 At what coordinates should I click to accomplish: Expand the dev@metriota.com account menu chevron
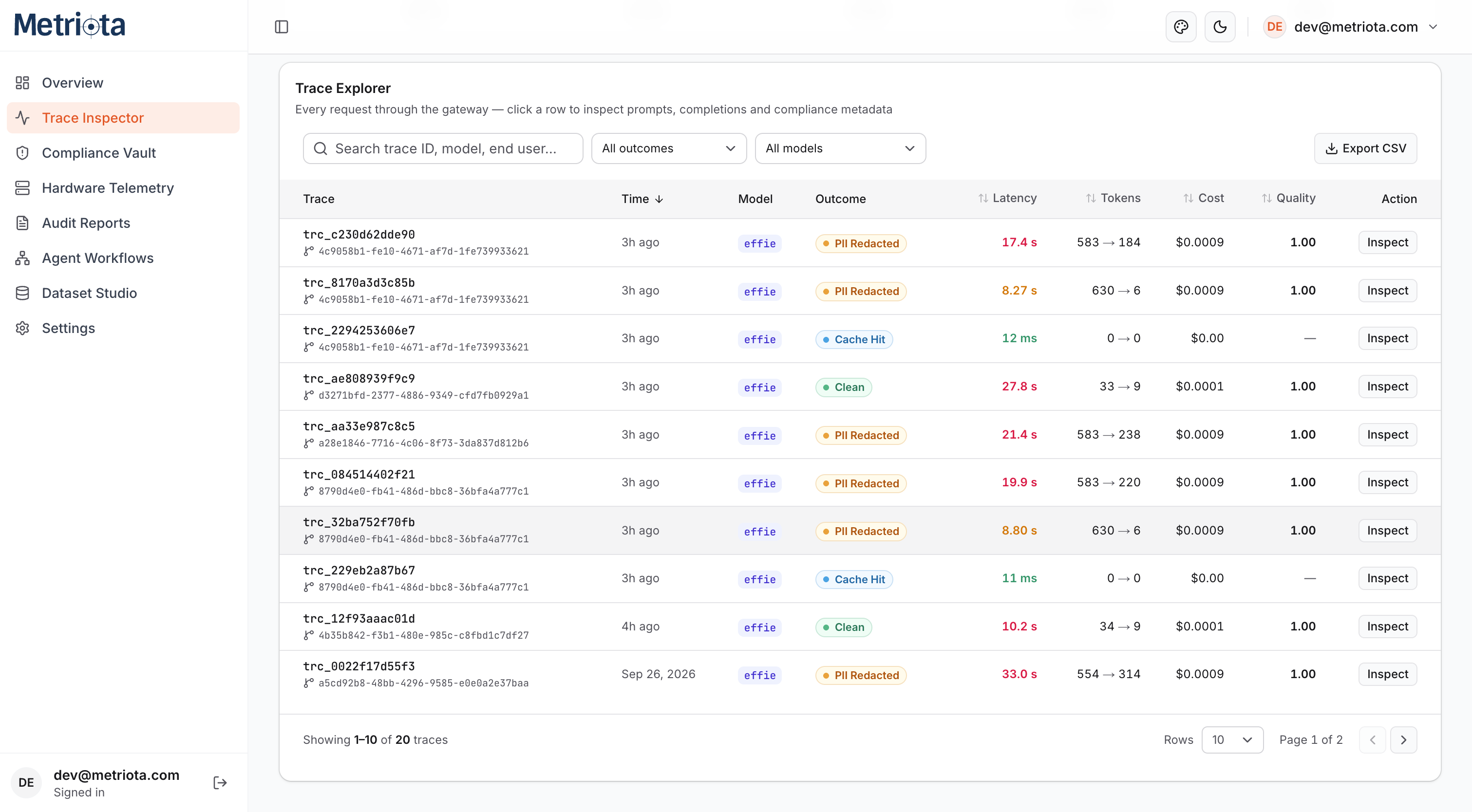[x=1433, y=27]
